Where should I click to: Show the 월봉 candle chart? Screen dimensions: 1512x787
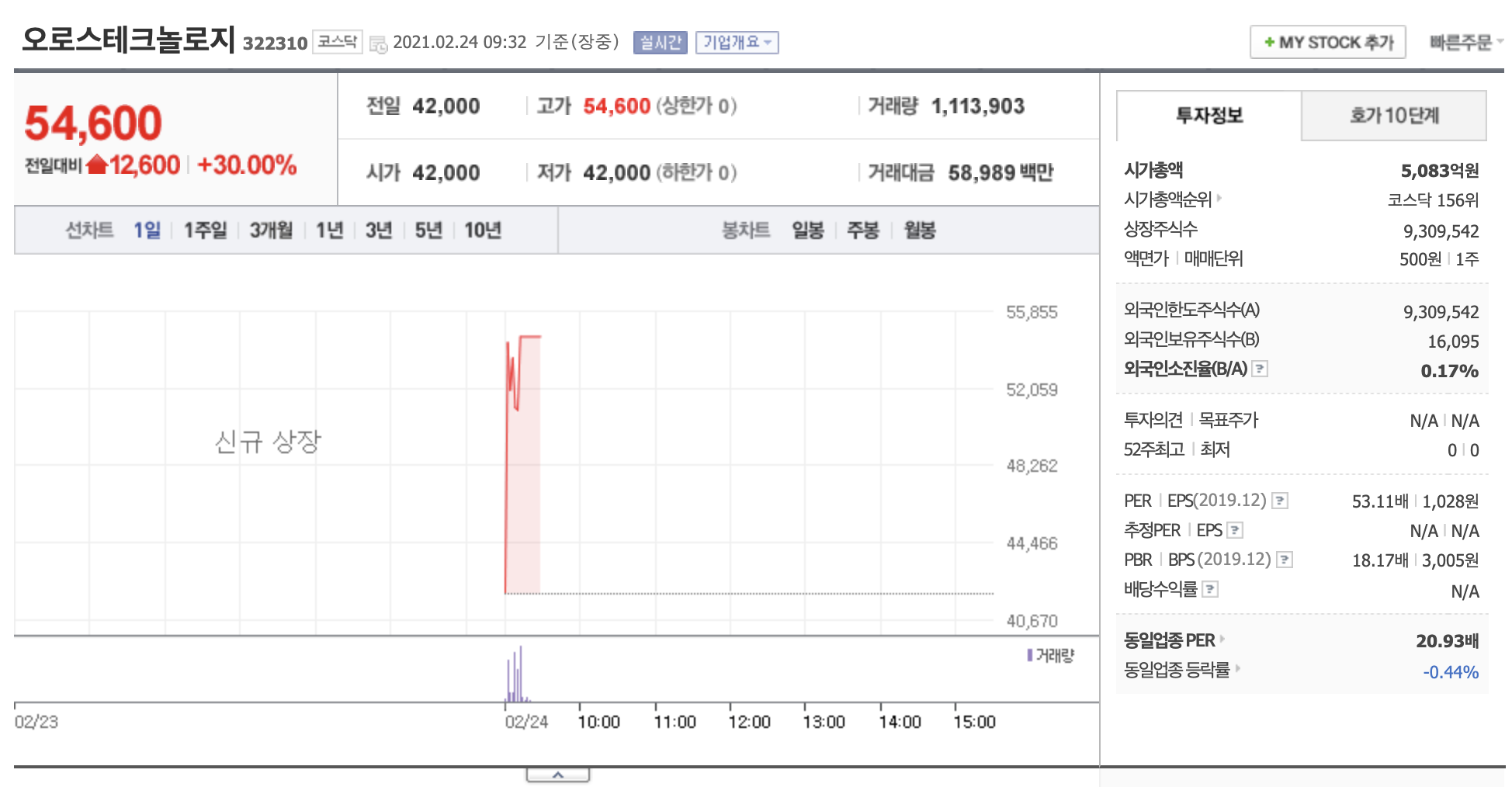(x=920, y=231)
